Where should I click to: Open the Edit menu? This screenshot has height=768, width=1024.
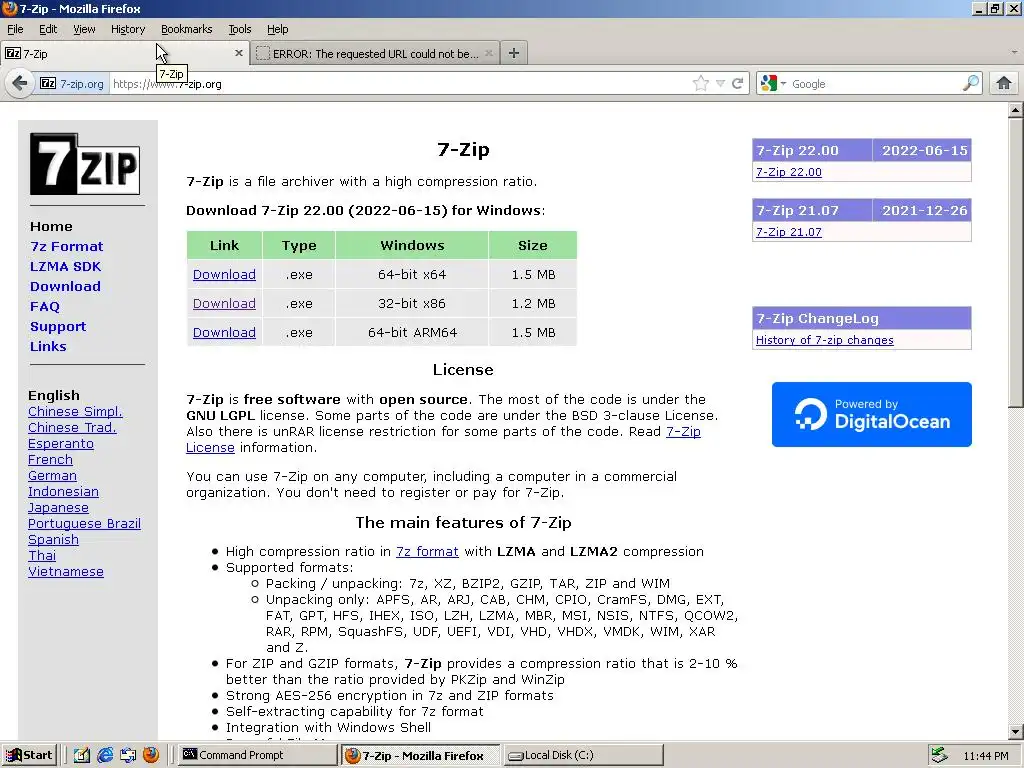pos(48,29)
